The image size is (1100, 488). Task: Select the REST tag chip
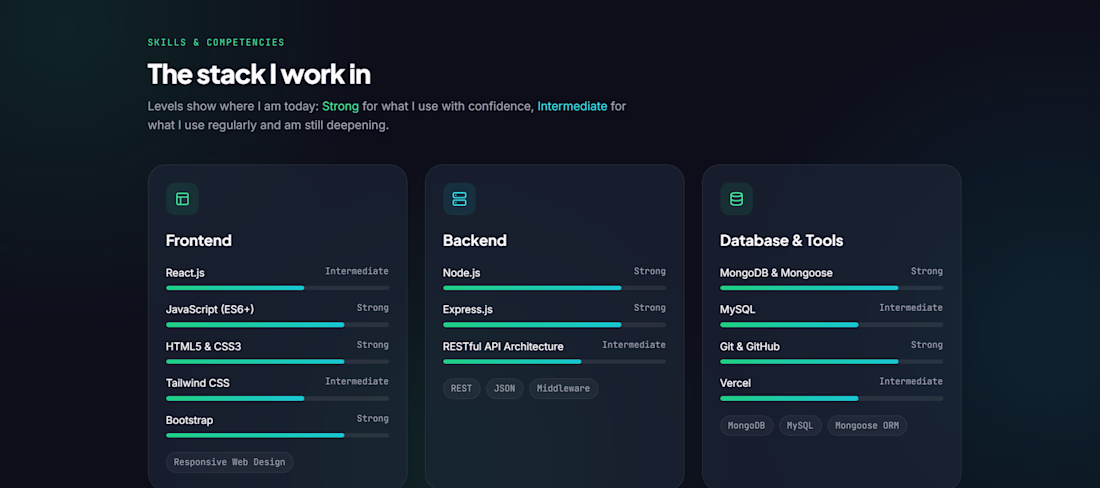point(462,388)
